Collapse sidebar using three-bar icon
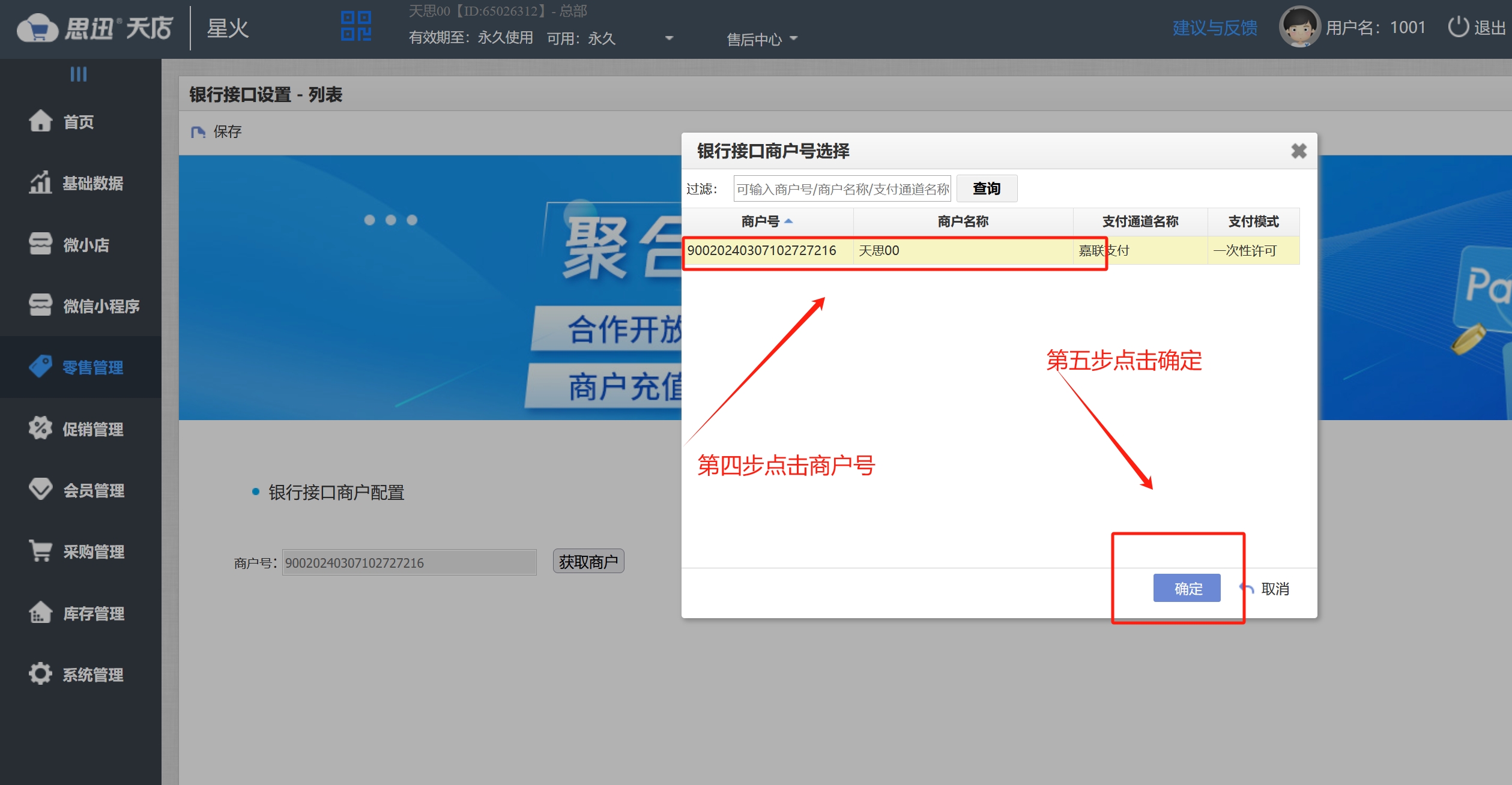1512x785 pixels. point(79,74)
